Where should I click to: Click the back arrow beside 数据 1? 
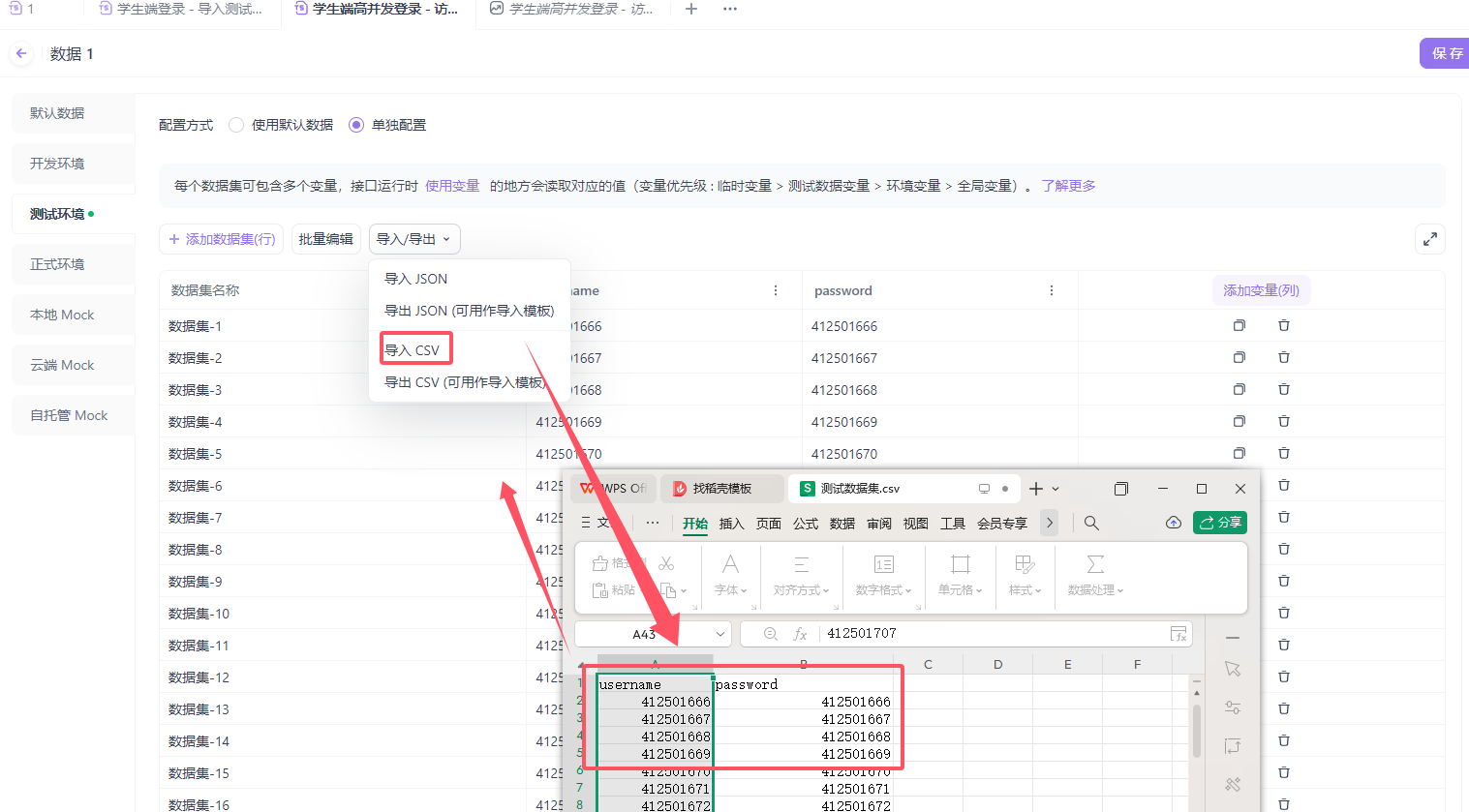(x=21, y=53)
